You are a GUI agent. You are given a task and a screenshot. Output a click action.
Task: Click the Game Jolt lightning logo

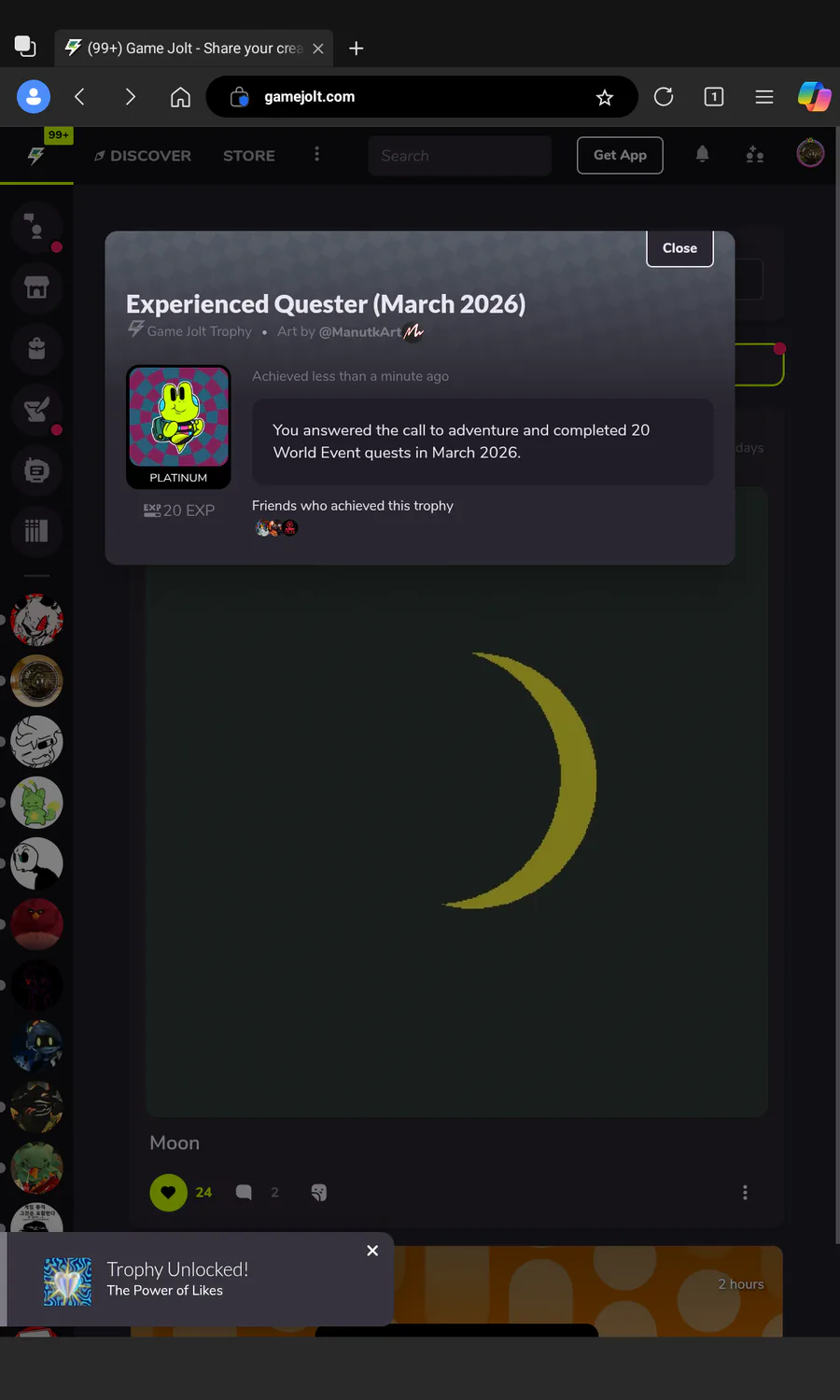(x=35, y=156)
